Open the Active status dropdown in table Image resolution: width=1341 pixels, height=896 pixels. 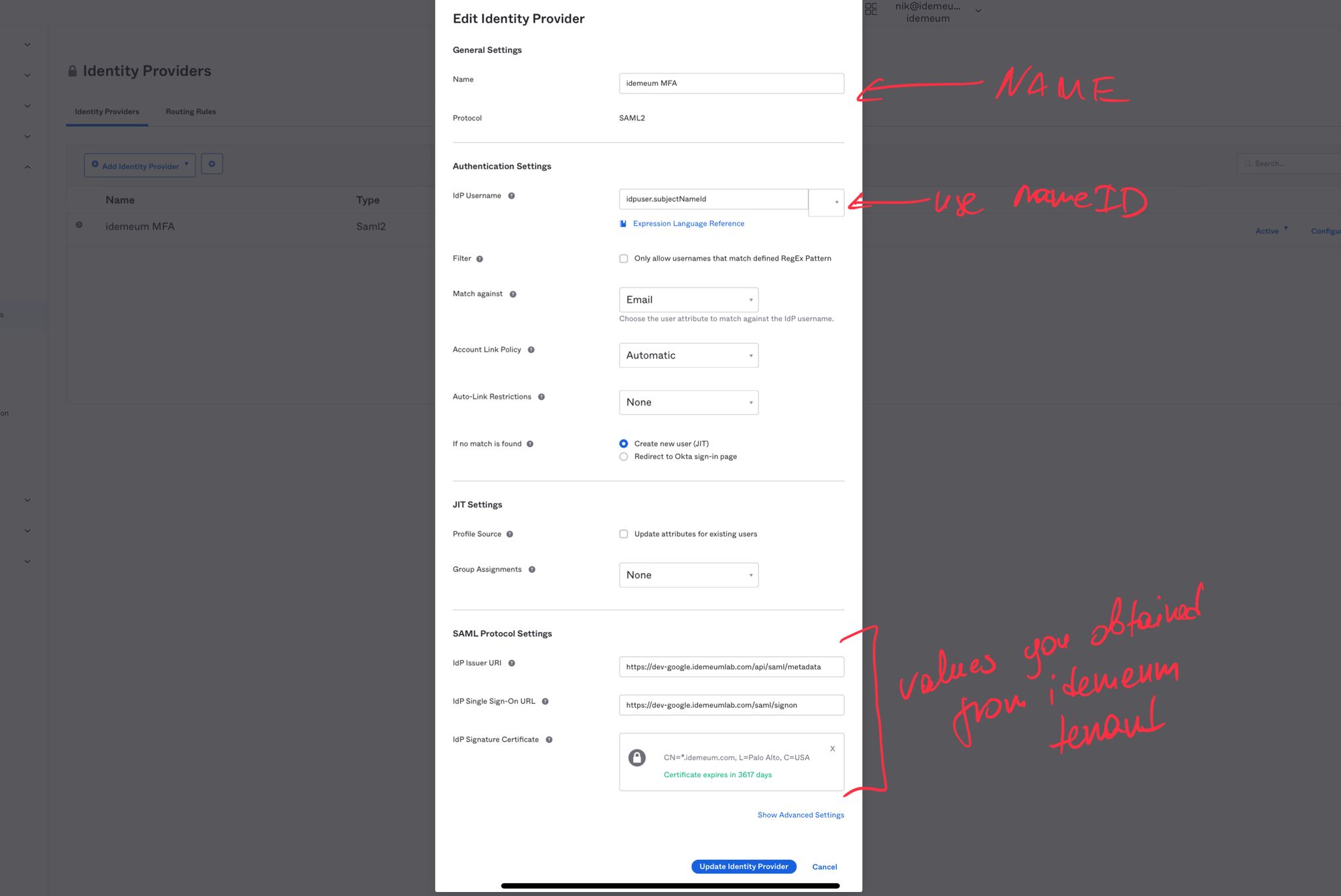click(x=1271, y=231)
